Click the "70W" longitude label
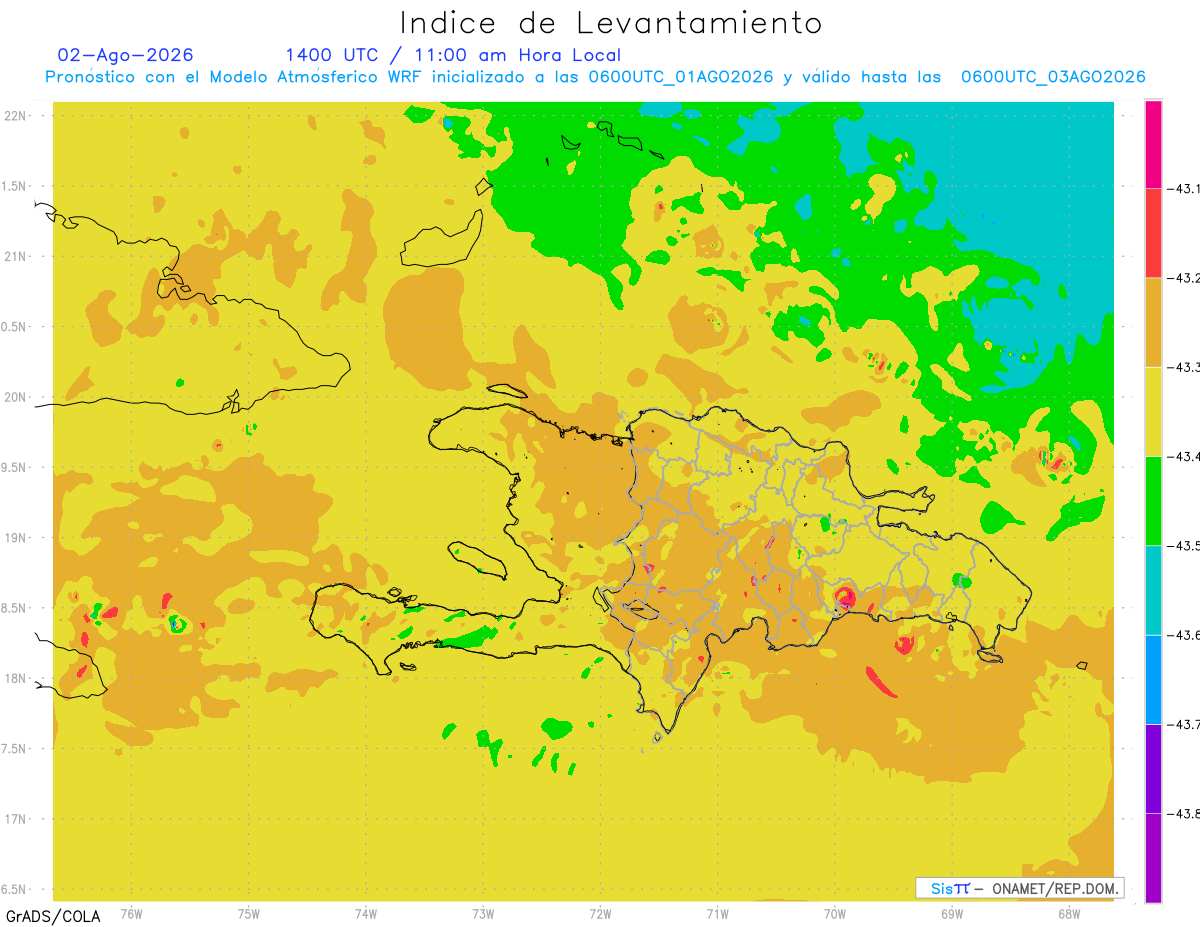Viewport: 1200px width, 927px height. (835, 913)
